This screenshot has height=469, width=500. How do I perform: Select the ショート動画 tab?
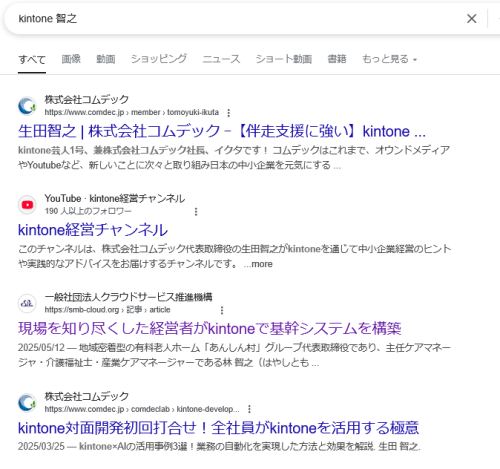pos(284,59)
